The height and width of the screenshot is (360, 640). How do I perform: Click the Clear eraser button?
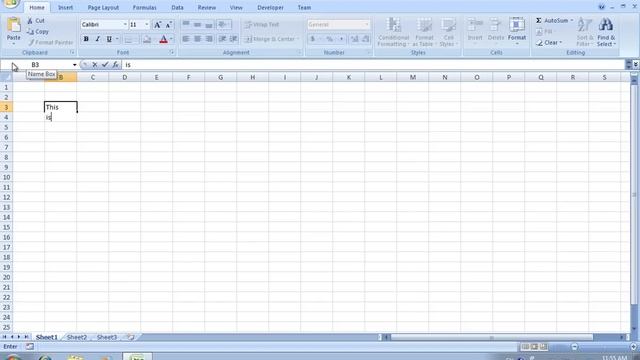[549, 42]
